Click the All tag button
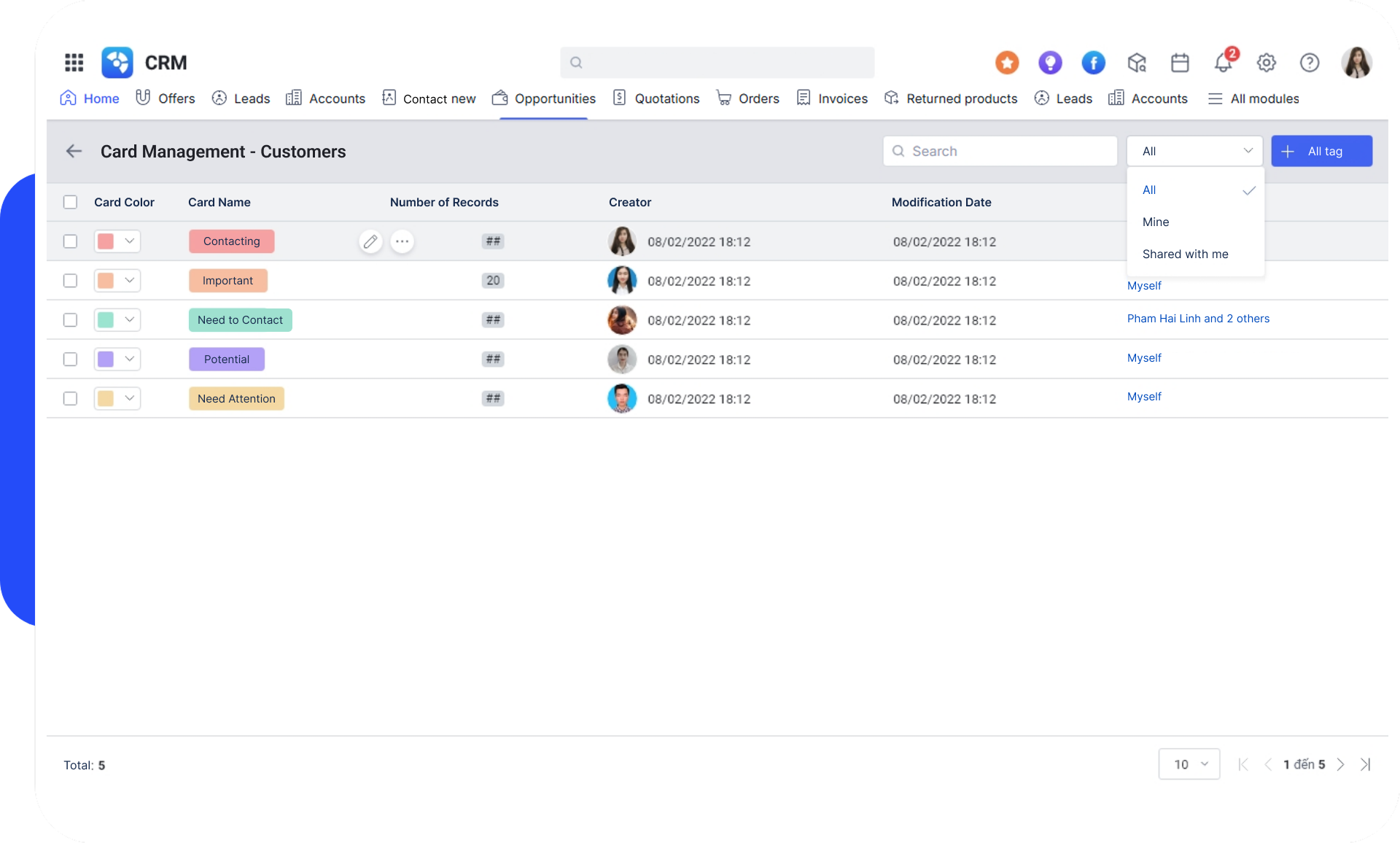The width and height of the screenshot is (1400, 843). [x=1321, y=151]
